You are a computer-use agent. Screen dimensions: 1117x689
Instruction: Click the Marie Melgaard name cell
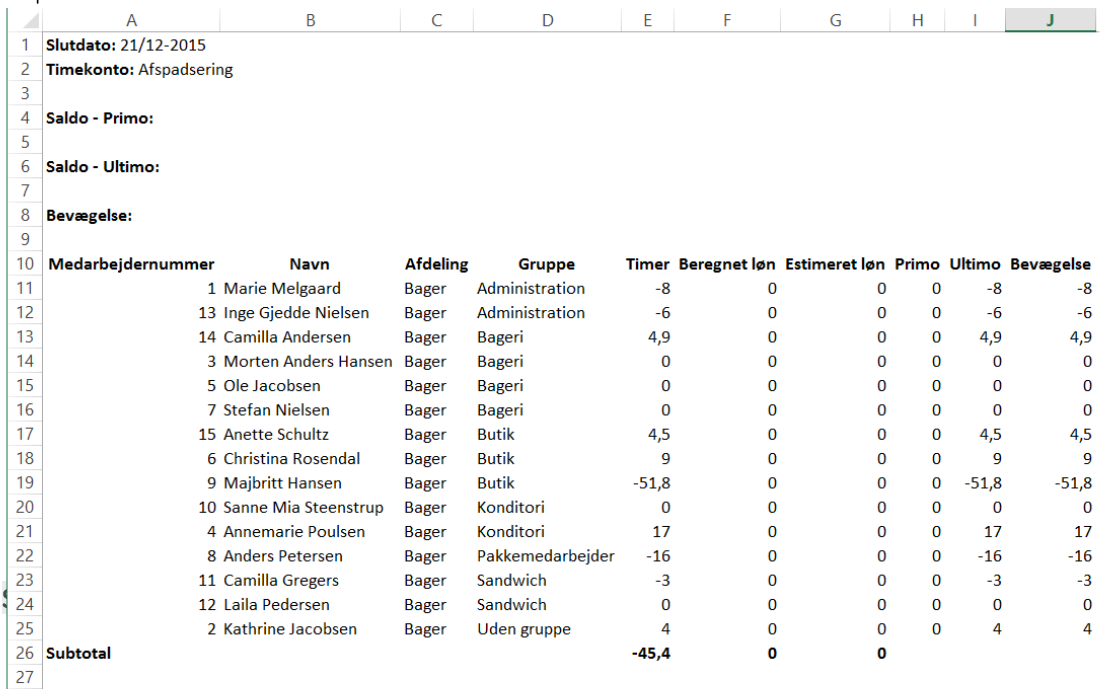click(282, 288)
